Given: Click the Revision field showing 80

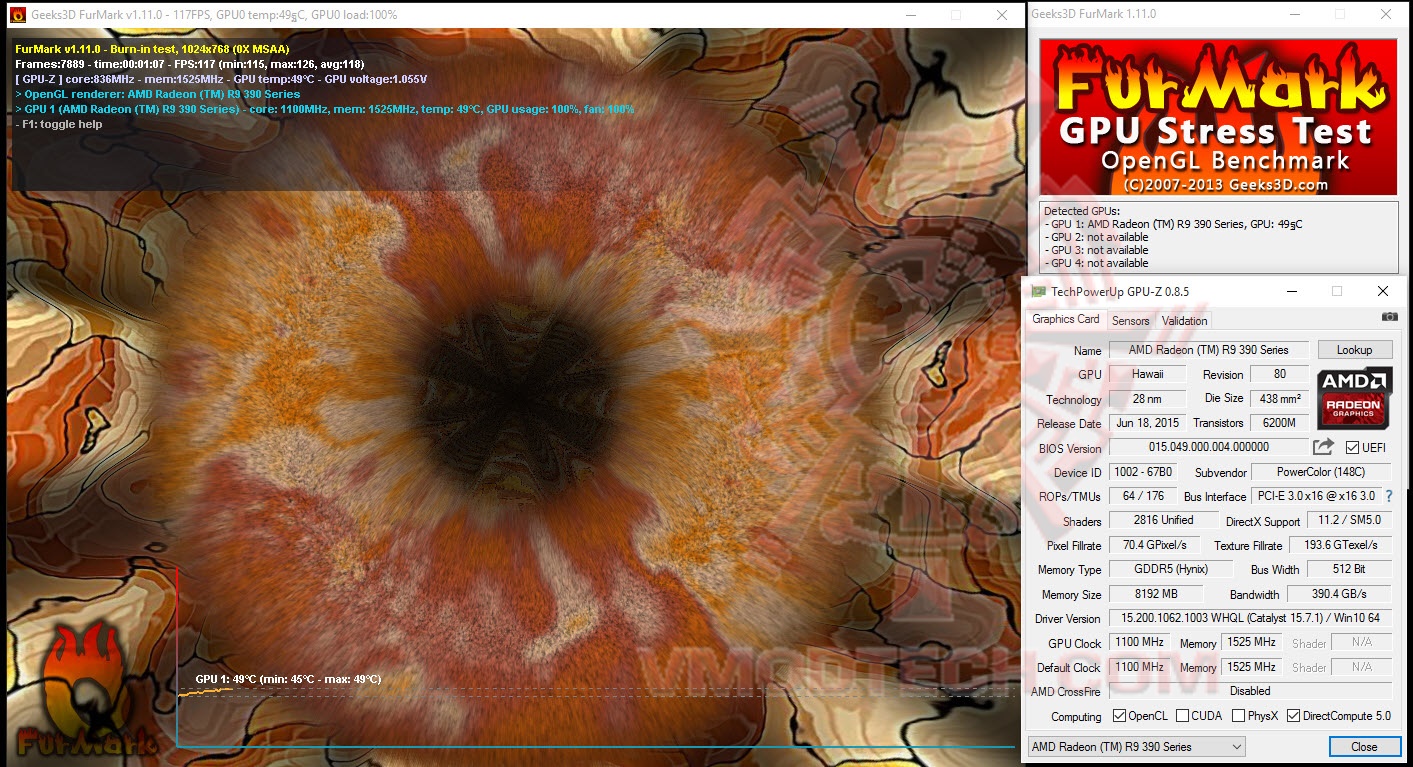Looking at the screenshot, I should point(1280,374).
